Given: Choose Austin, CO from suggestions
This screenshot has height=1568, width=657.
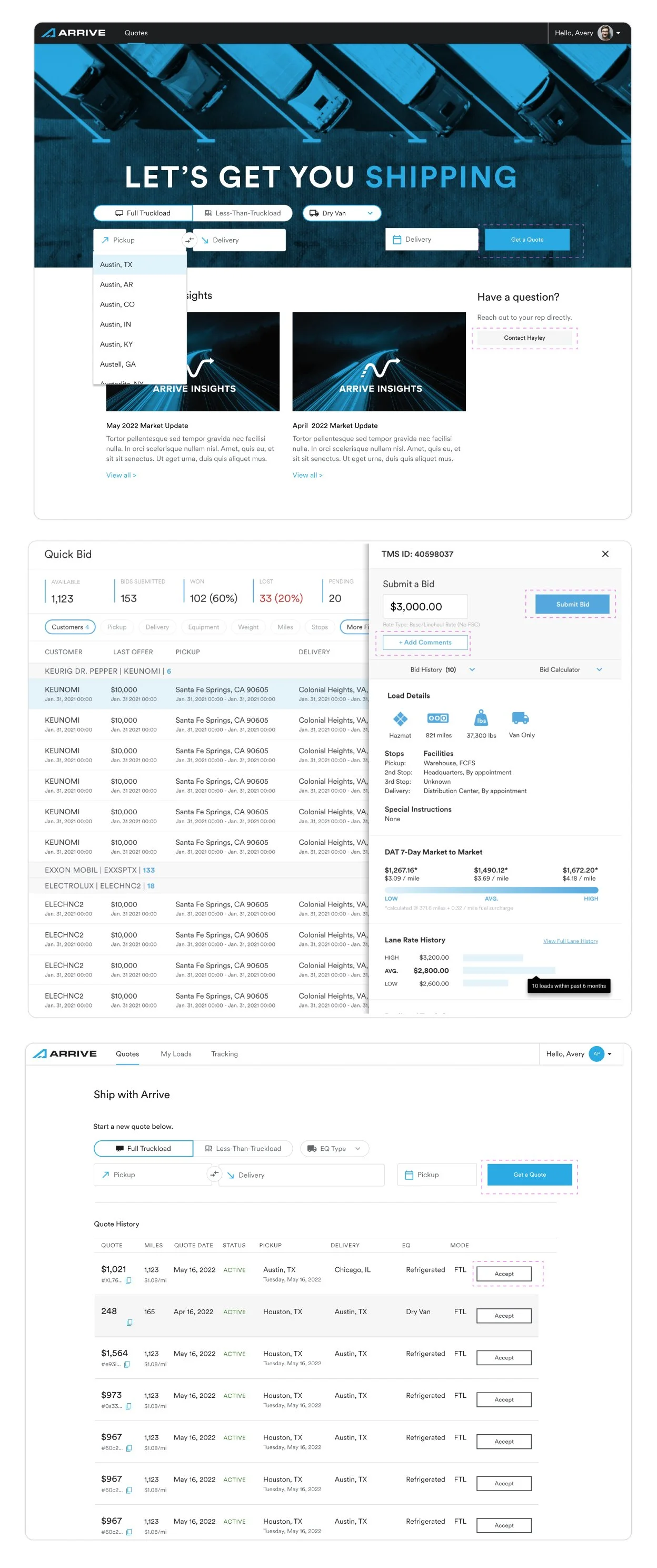Looking at the screenshot, I should click(x=140, y=304).
